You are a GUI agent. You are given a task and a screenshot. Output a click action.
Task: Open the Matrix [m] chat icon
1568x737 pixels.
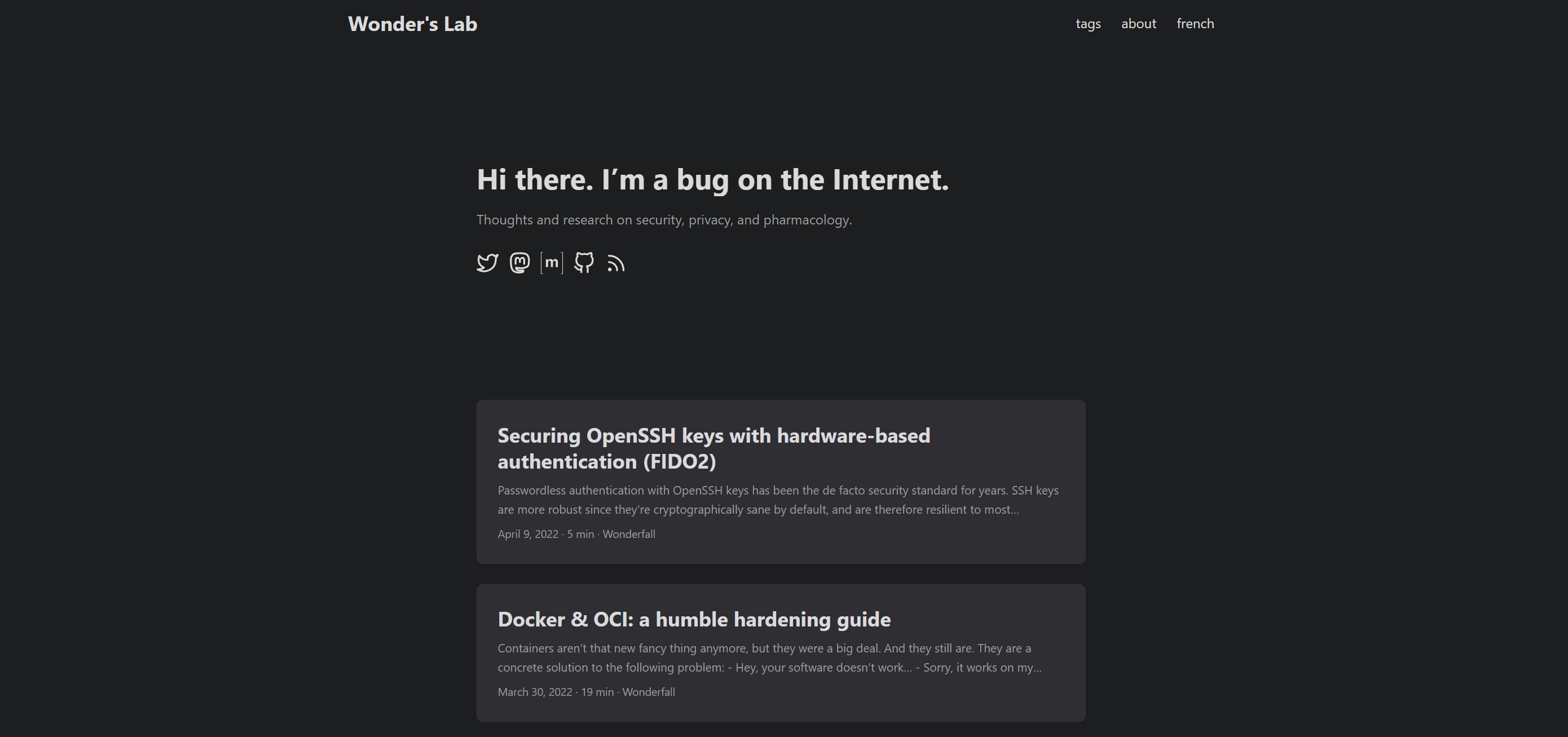pyautogui.click(x=552, y=263)
